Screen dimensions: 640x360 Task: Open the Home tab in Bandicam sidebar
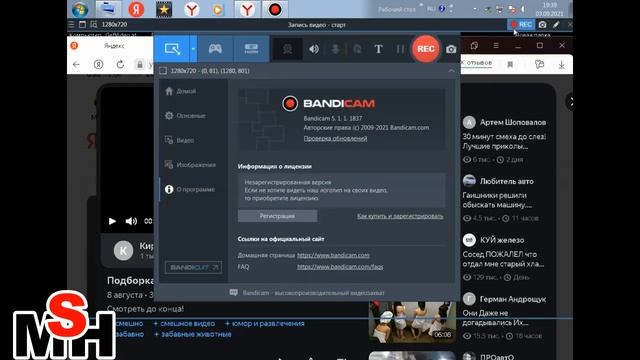click(181, 91)
